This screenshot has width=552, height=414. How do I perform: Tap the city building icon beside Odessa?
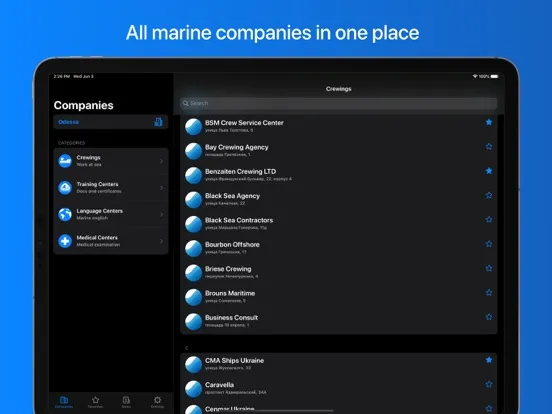tap(158, 122)
